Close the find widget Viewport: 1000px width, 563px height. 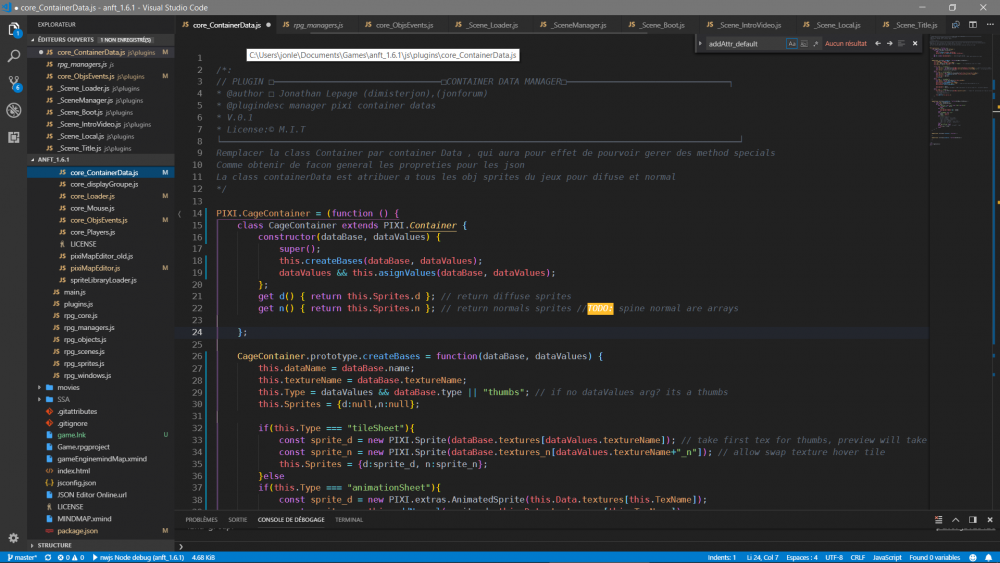tap(915, 43)
